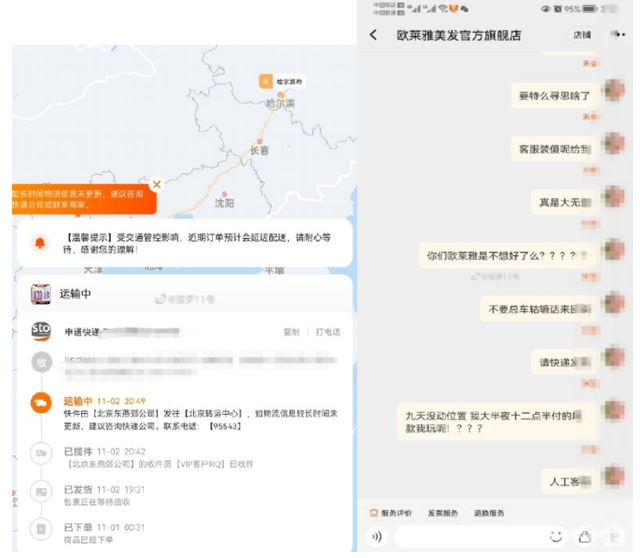Tap the 已下单 timeline step icon

point(41,527)
